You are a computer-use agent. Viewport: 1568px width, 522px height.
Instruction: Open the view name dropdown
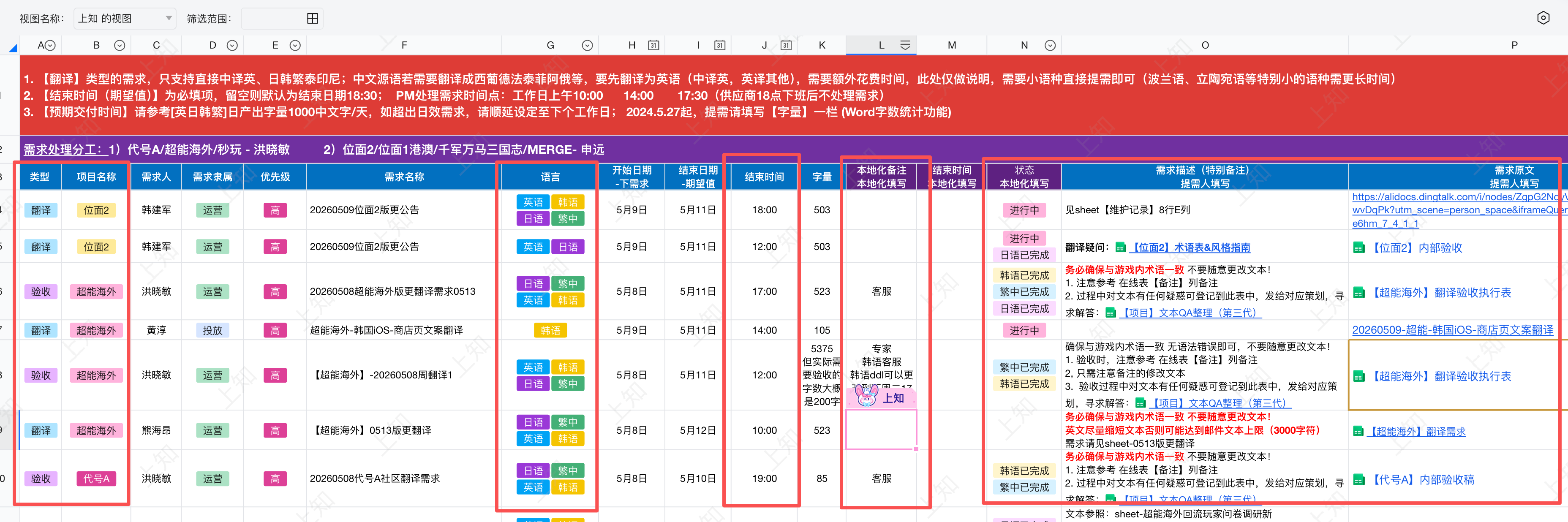[125, 18]
